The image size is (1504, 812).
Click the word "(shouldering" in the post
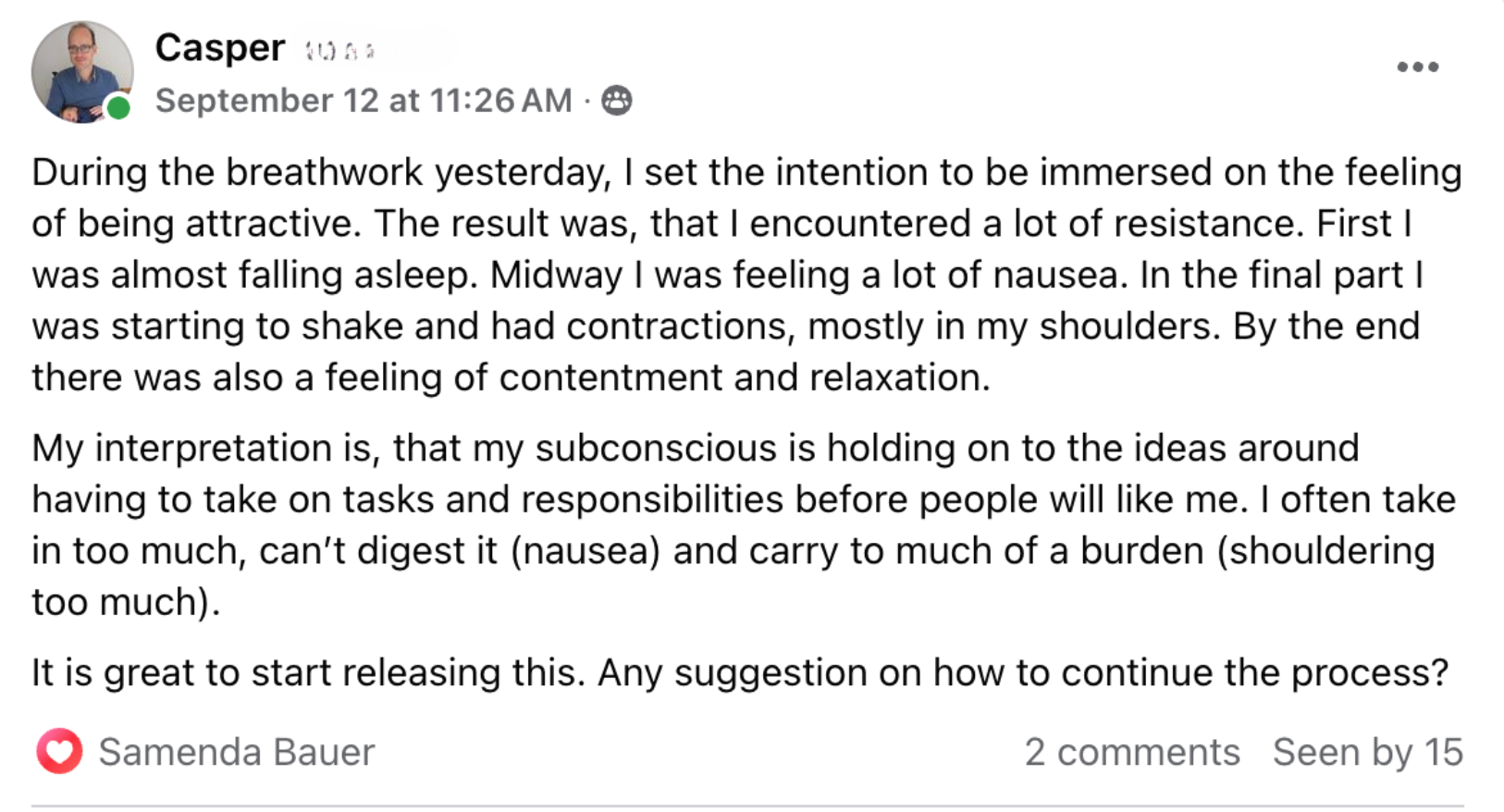tap(1325, 550)
